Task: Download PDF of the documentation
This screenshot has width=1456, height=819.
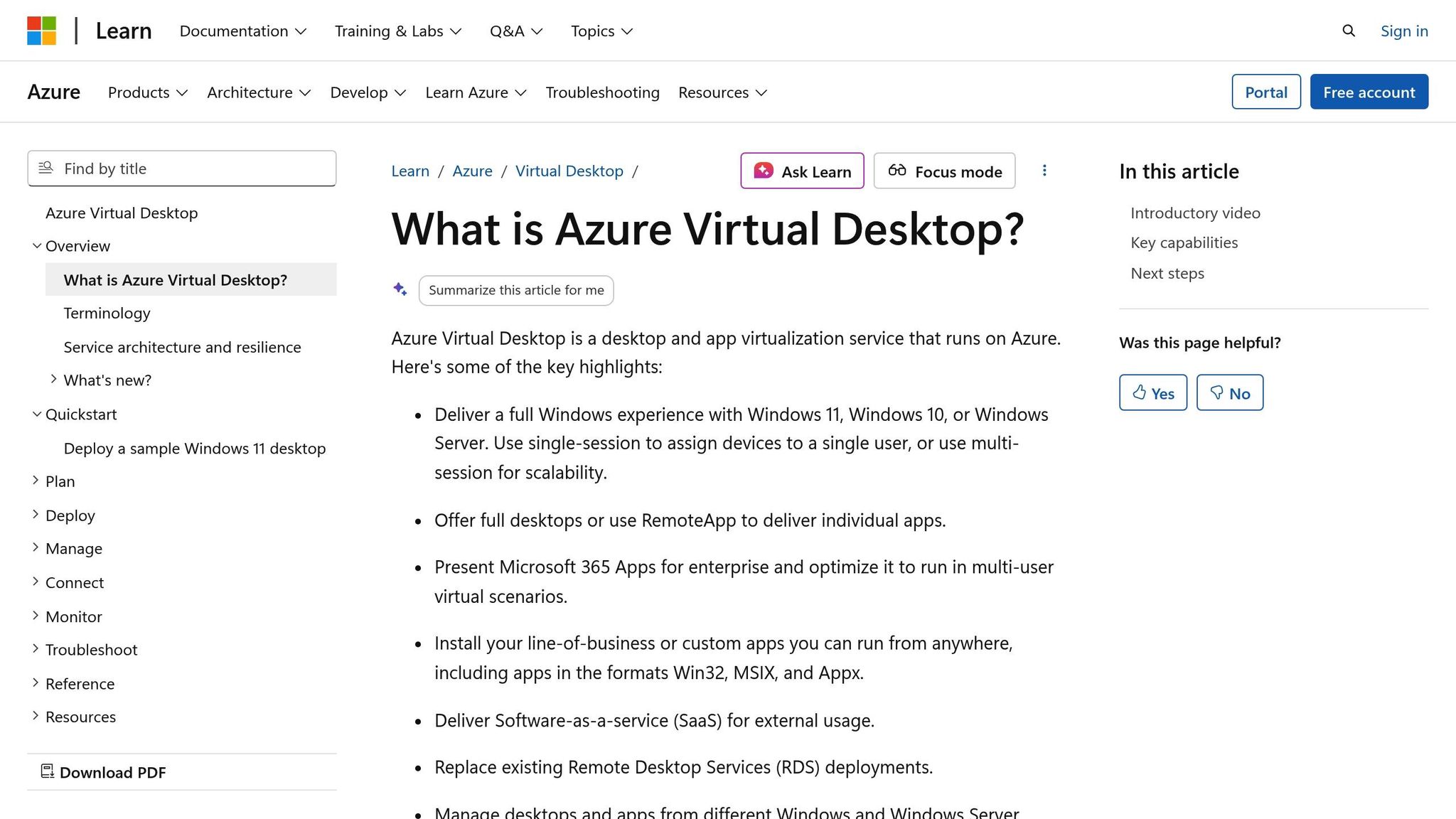Action: pyautogui.click(x=103, y=772)
